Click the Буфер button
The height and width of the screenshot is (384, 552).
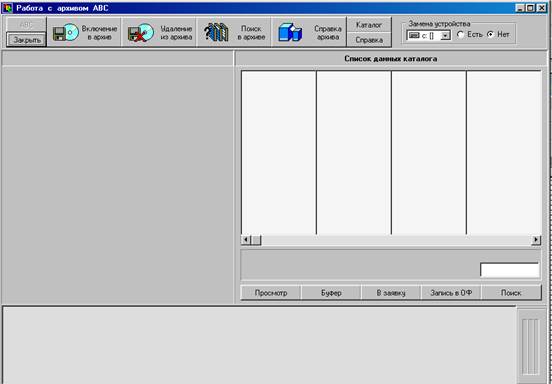tap(331, 293)
